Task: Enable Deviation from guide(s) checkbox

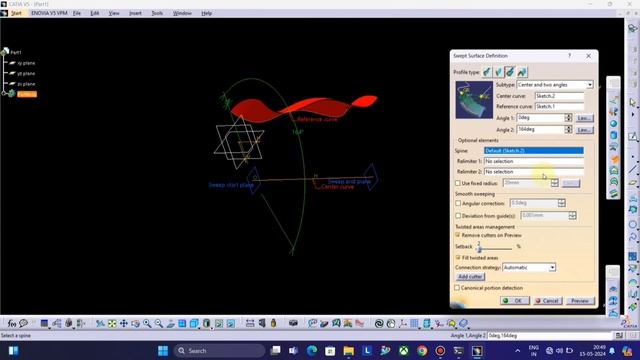Action: coord(458,216)
